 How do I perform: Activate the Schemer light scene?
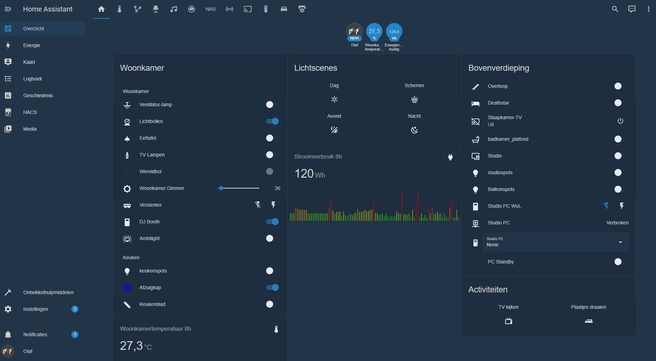[414, 100]
